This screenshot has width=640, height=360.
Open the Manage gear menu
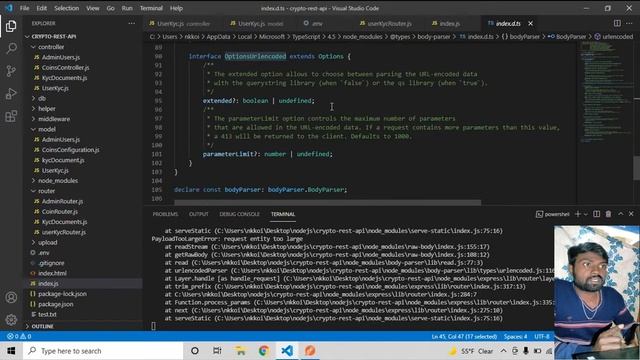pos(11,320)
